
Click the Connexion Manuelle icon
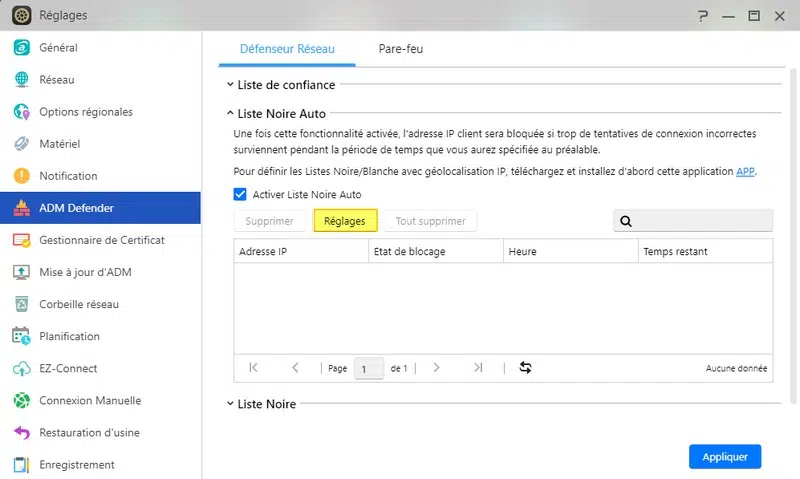[21, 400]
